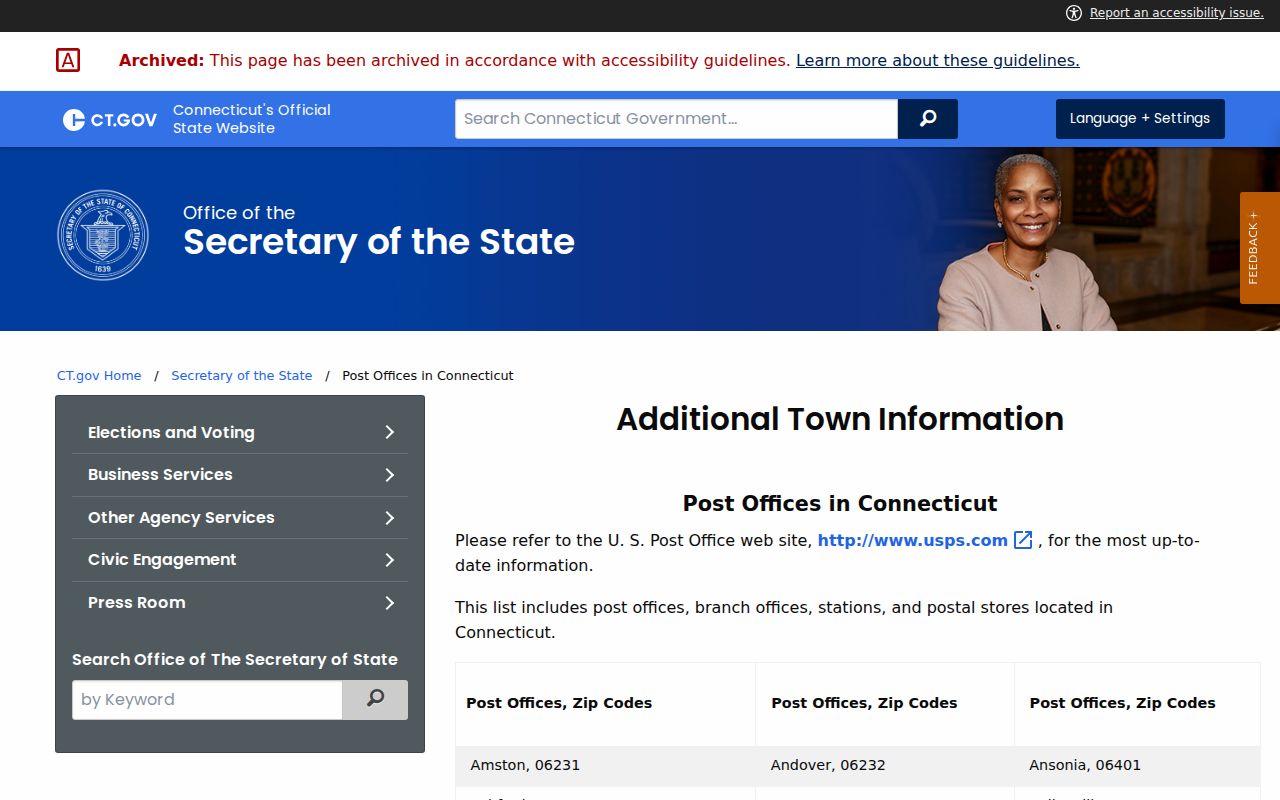This screenshot has height=800, width=1280.
Task: Click the 'Amston, 06231' table cell
Action: [605, 765]
